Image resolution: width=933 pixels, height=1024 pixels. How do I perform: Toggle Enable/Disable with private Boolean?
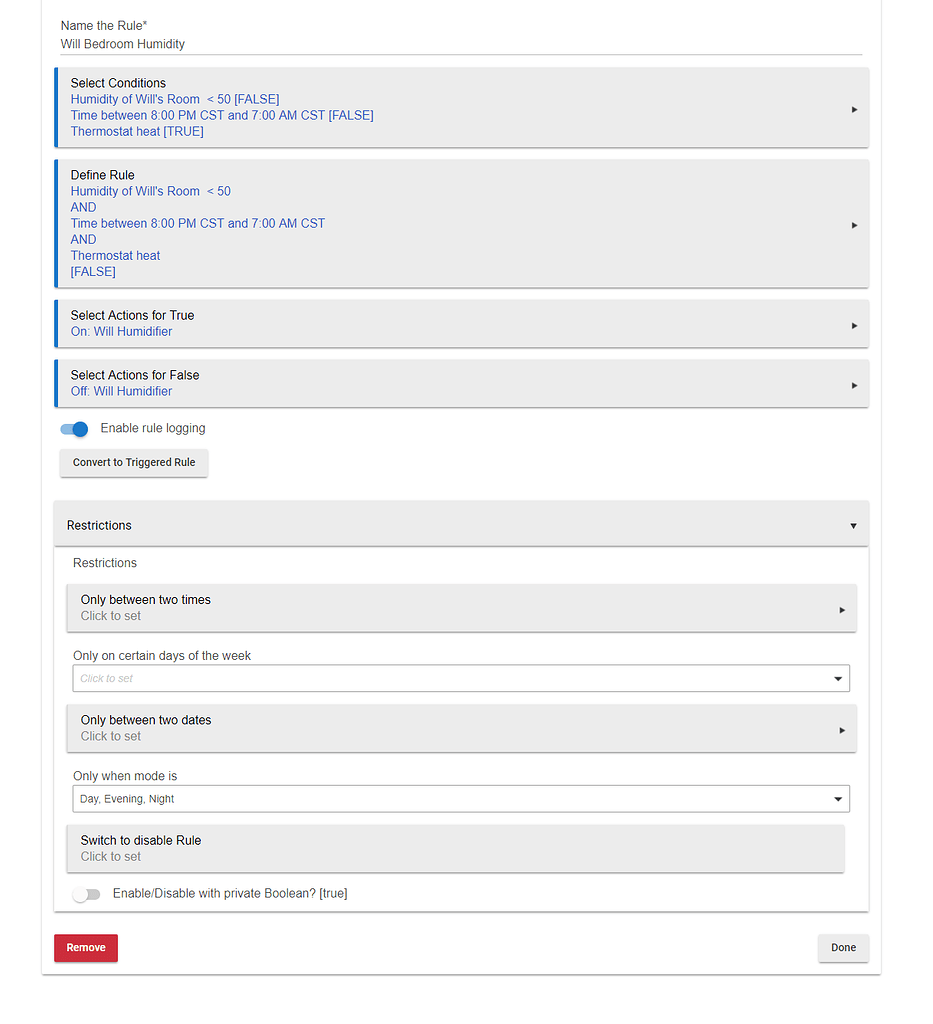[86, 894]
